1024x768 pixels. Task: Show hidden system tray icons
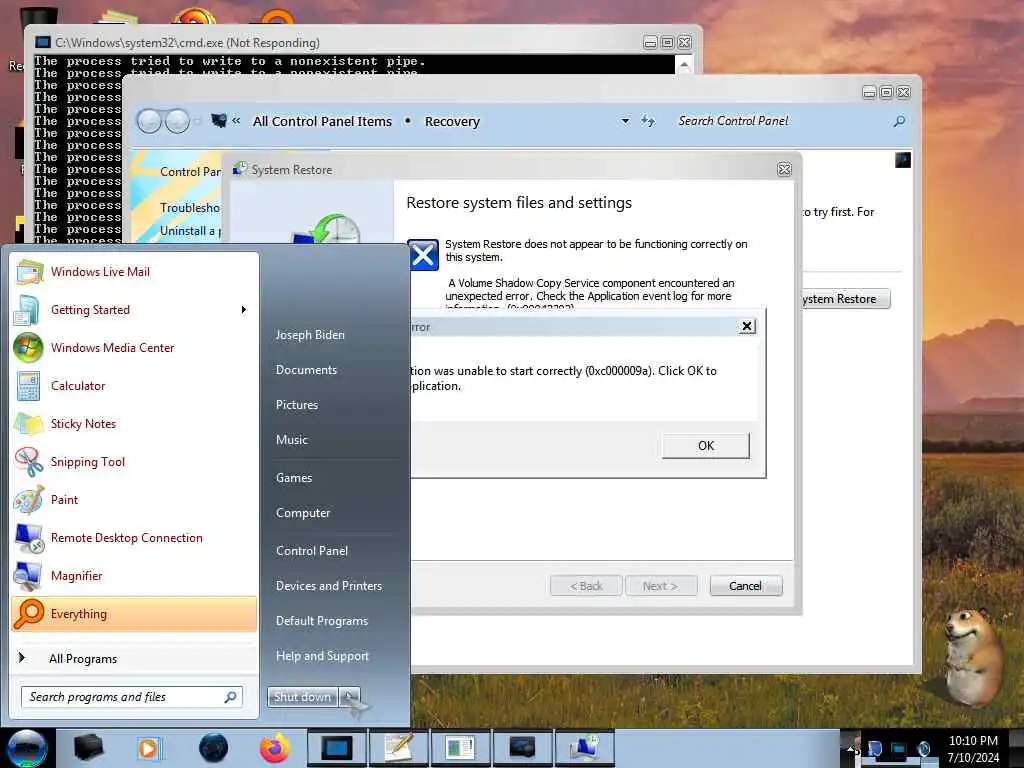click(852, 750)
